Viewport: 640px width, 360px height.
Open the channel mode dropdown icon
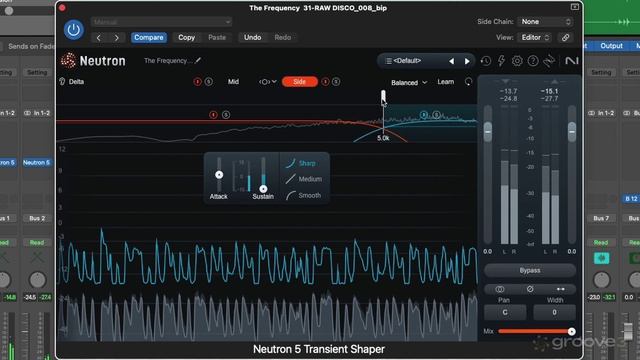coord(268,82)
